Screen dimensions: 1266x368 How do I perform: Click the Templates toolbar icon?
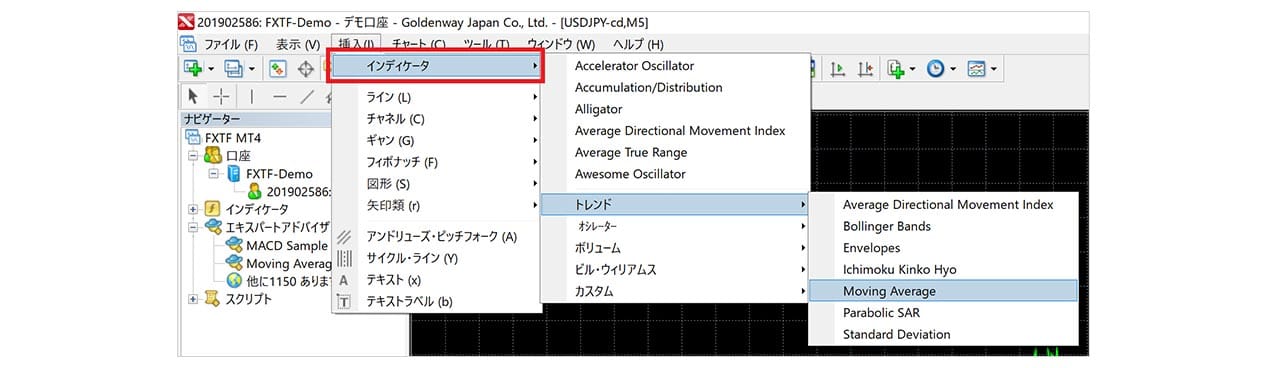click(976, 68)
